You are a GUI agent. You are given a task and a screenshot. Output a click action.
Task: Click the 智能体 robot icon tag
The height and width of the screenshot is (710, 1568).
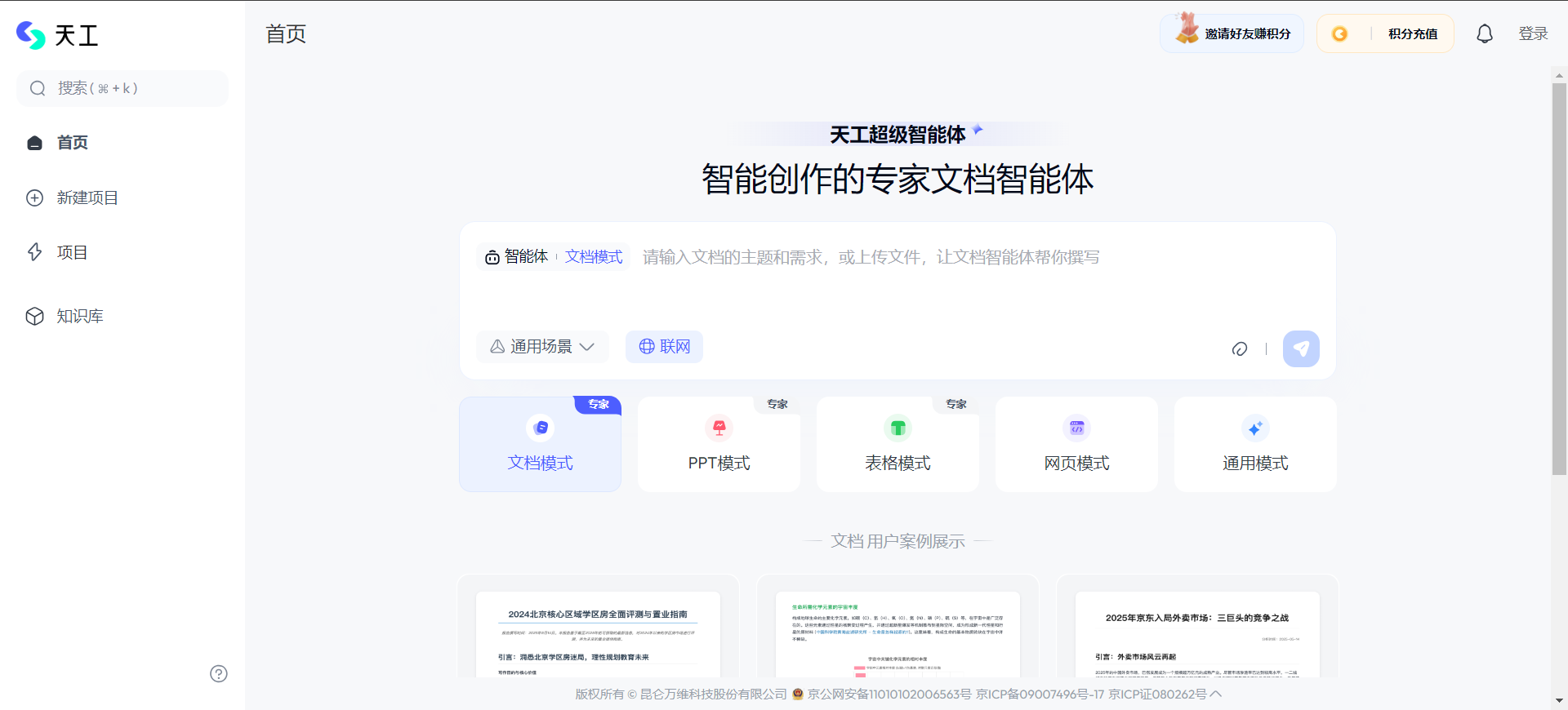coord(516,256)
